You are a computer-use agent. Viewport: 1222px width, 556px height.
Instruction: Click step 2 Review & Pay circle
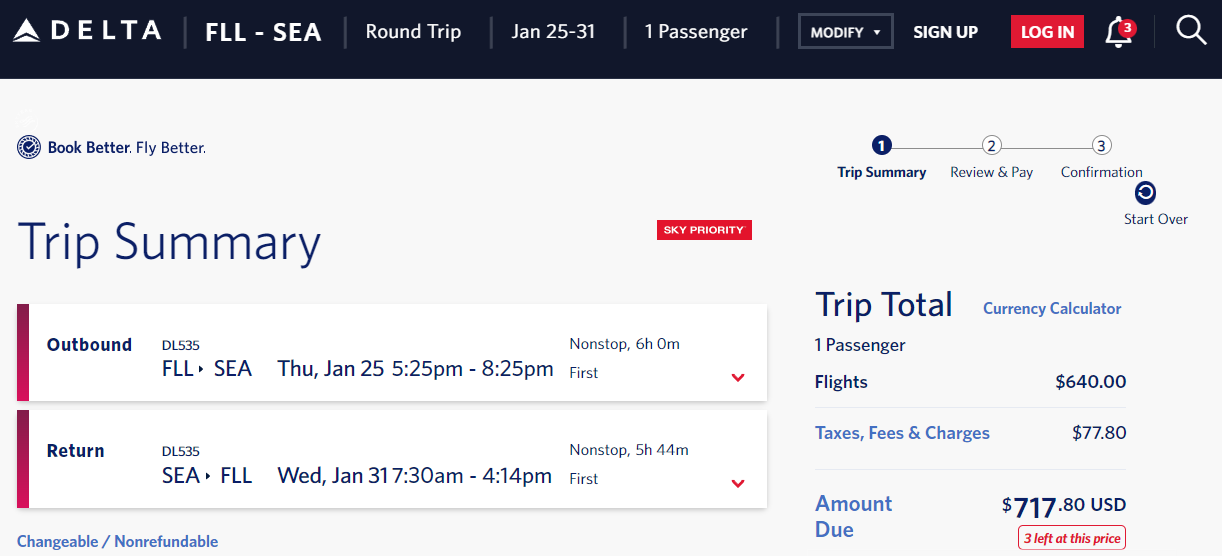[991, 146]
